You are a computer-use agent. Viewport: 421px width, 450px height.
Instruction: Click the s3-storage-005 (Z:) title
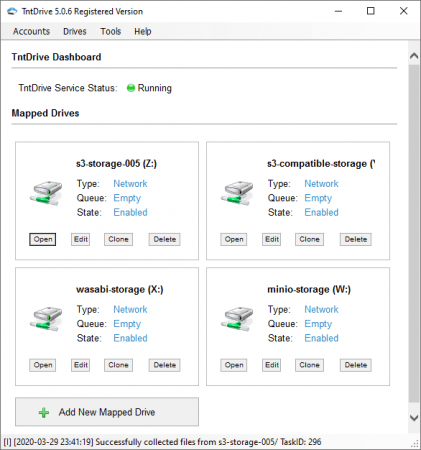tap(116, 164)
